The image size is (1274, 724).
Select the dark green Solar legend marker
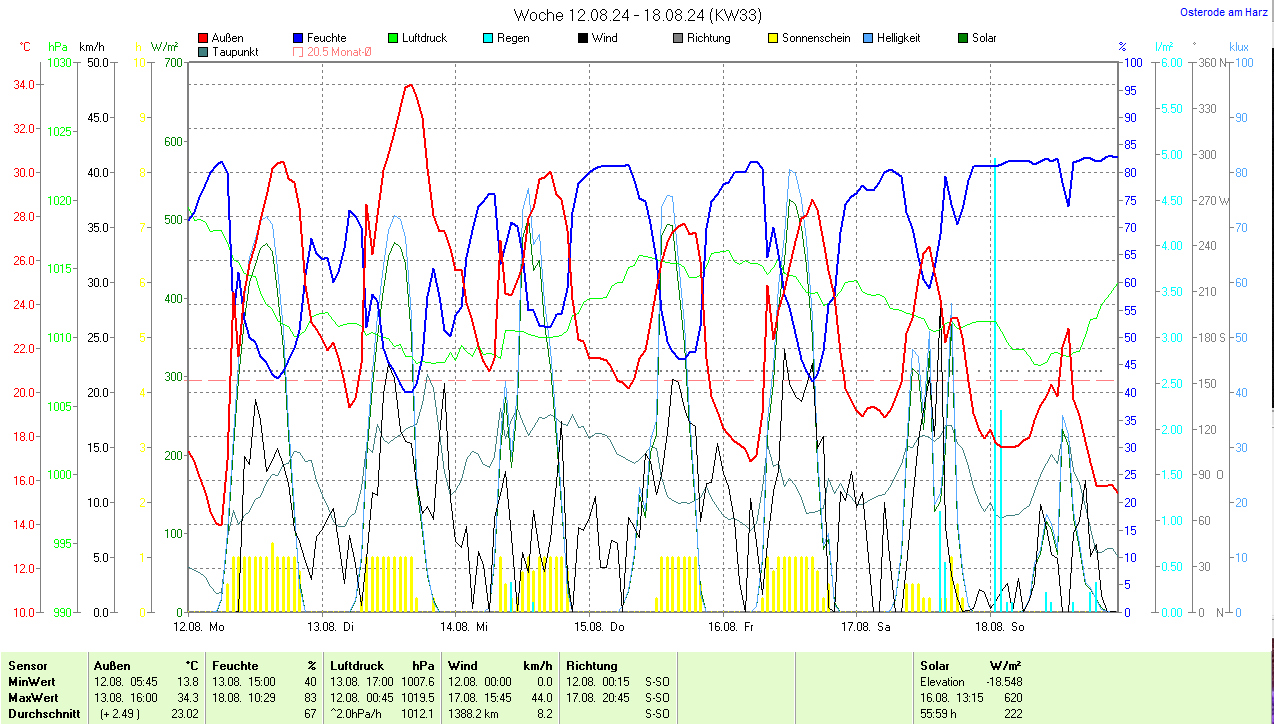[963, 38]
